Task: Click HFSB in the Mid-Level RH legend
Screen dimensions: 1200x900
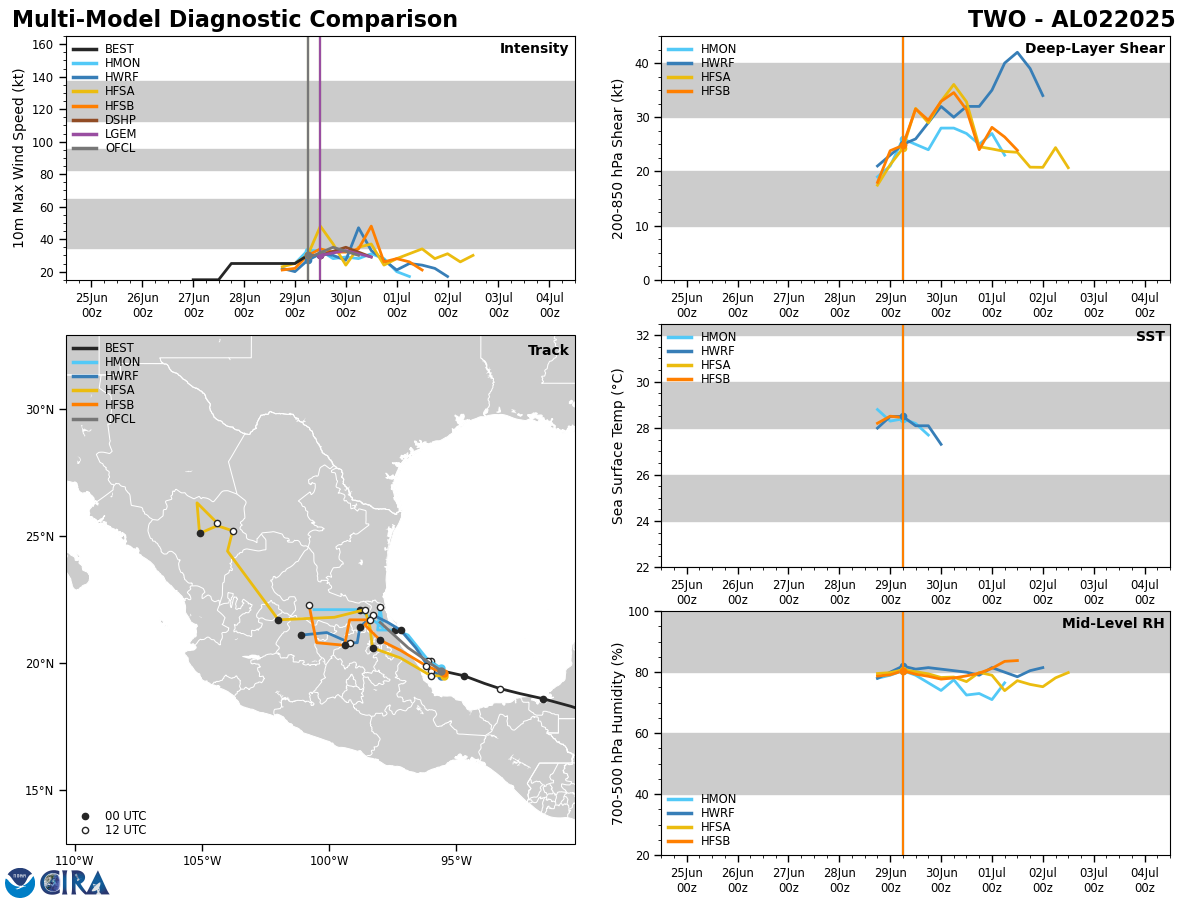Action: point(718,841)
